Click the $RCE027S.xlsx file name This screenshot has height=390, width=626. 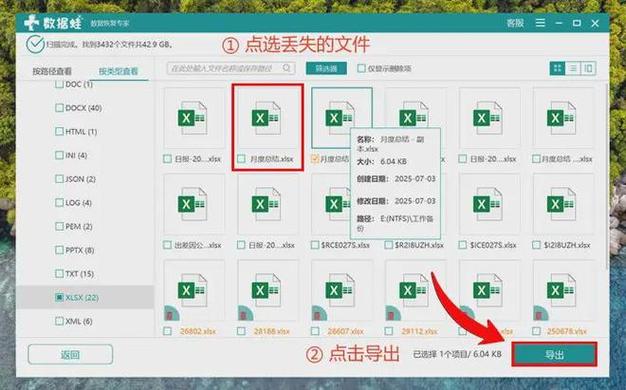346,245
